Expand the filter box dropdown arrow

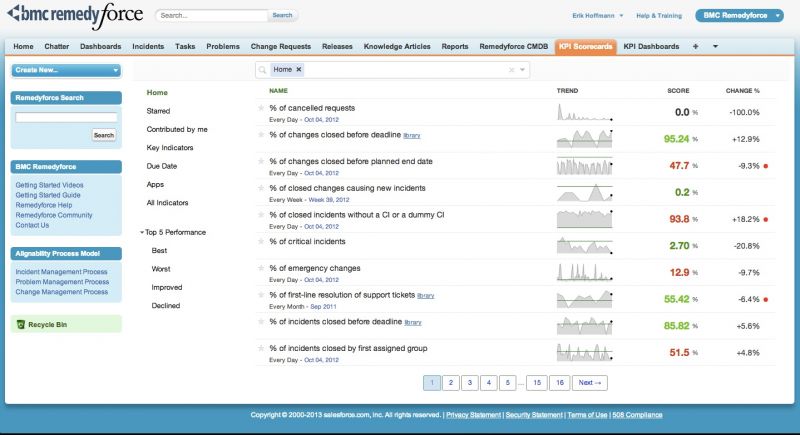coord(522,70)
